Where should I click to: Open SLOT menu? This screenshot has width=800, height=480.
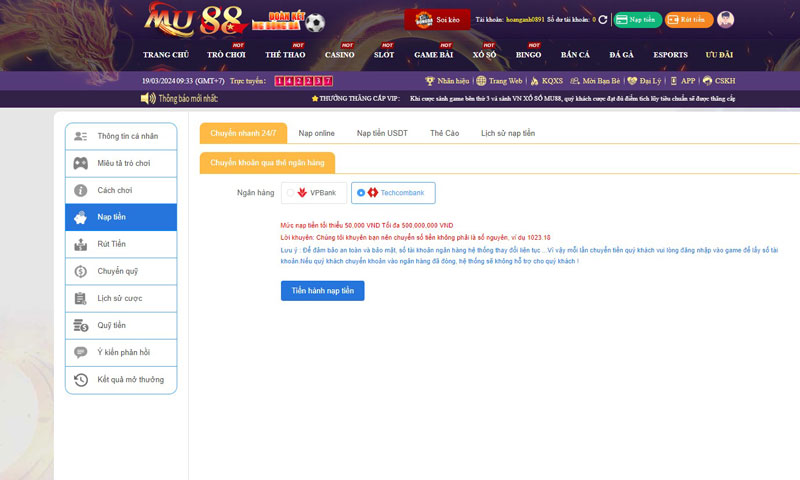(384, 55)
